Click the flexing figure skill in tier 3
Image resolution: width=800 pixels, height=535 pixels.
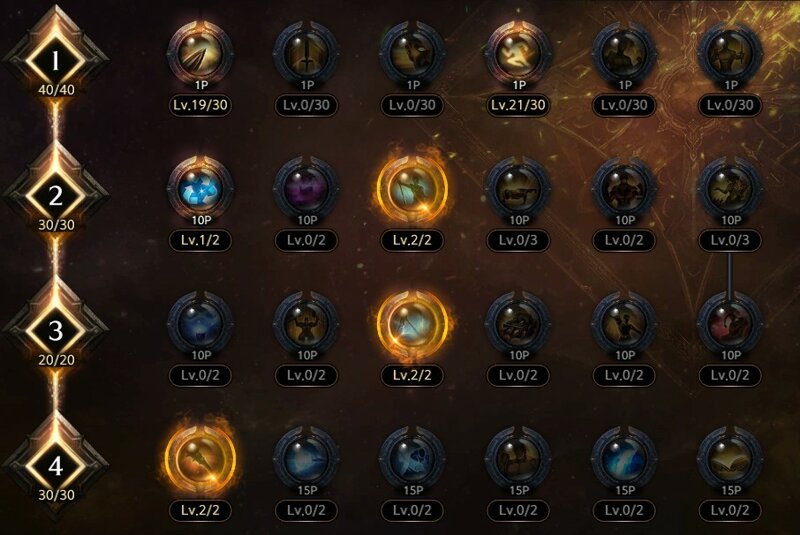(307, 324)
